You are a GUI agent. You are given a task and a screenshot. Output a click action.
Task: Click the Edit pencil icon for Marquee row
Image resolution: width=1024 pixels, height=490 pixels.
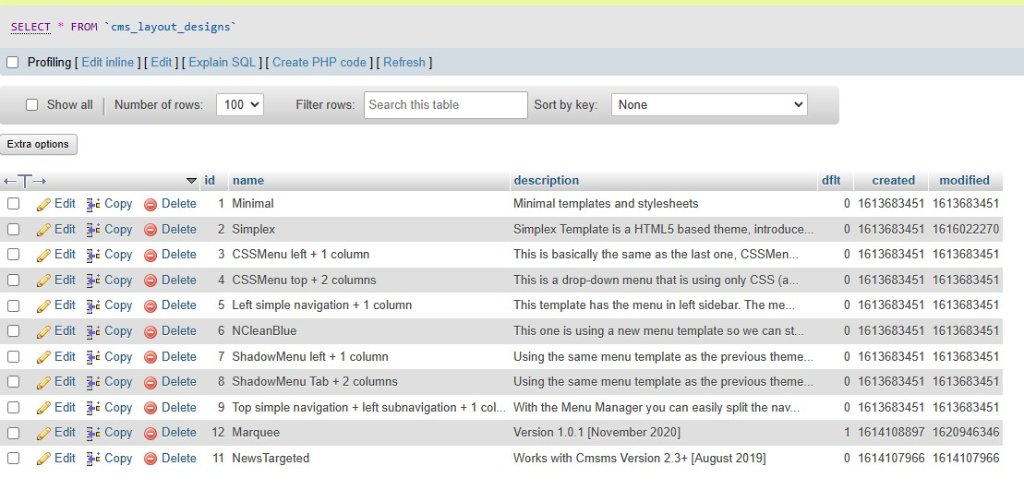43,433
